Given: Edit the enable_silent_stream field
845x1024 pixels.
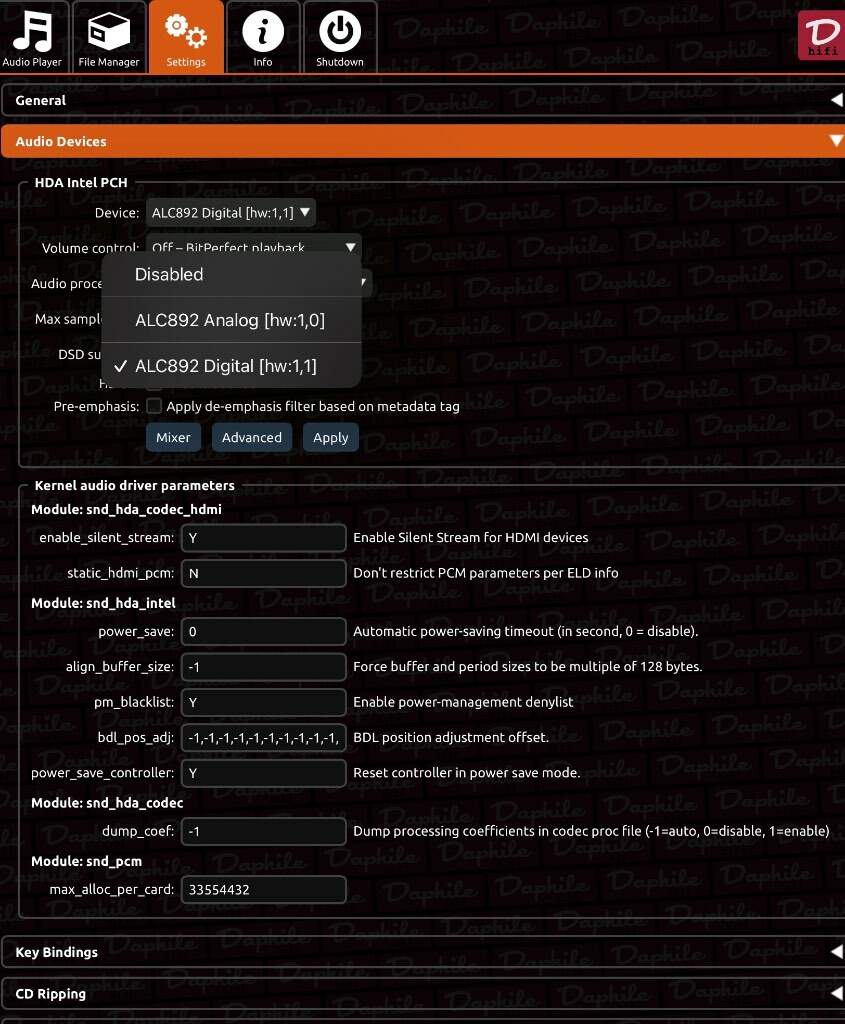Looking at the screenshot, I should tap(264, 537).
